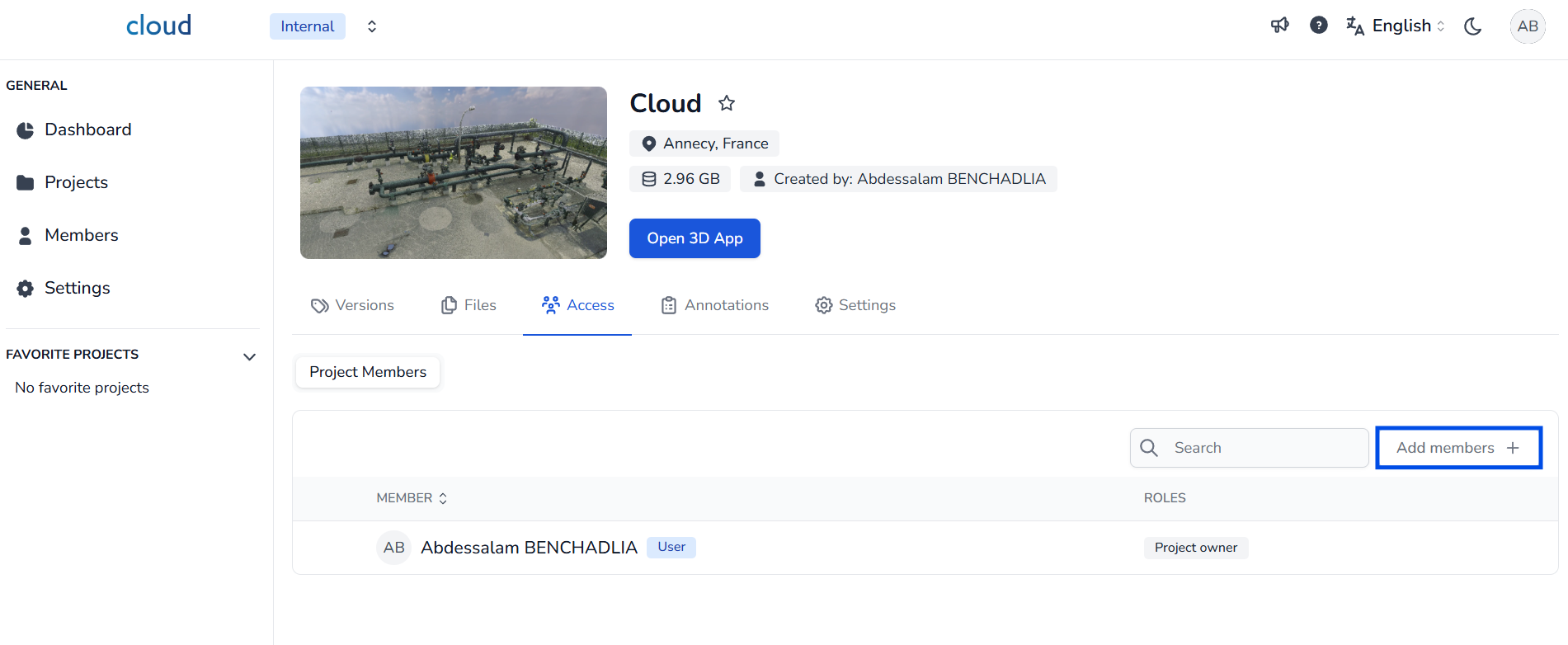Expand the Internal workspace switcher

click(x=371, y=26)
